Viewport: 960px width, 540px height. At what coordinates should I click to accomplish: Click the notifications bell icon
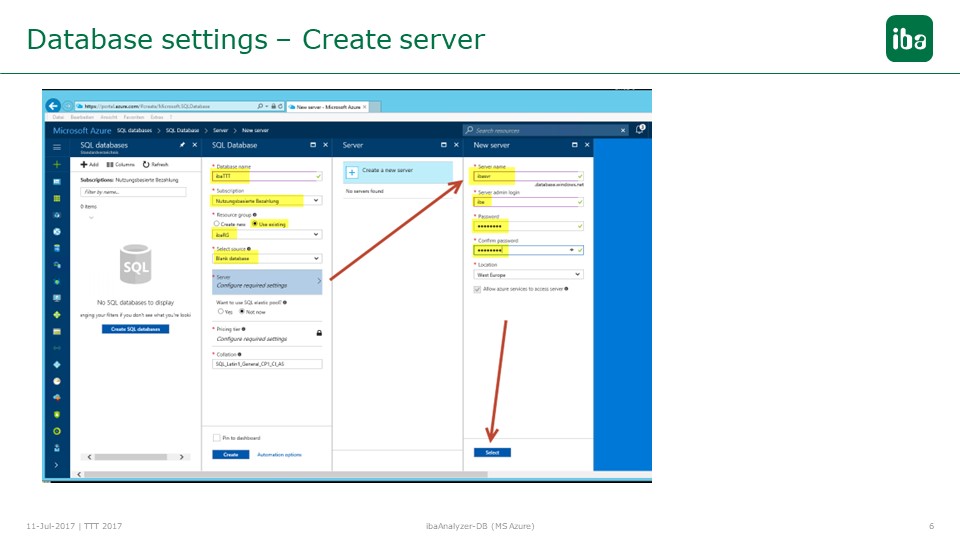click(640, 129)
